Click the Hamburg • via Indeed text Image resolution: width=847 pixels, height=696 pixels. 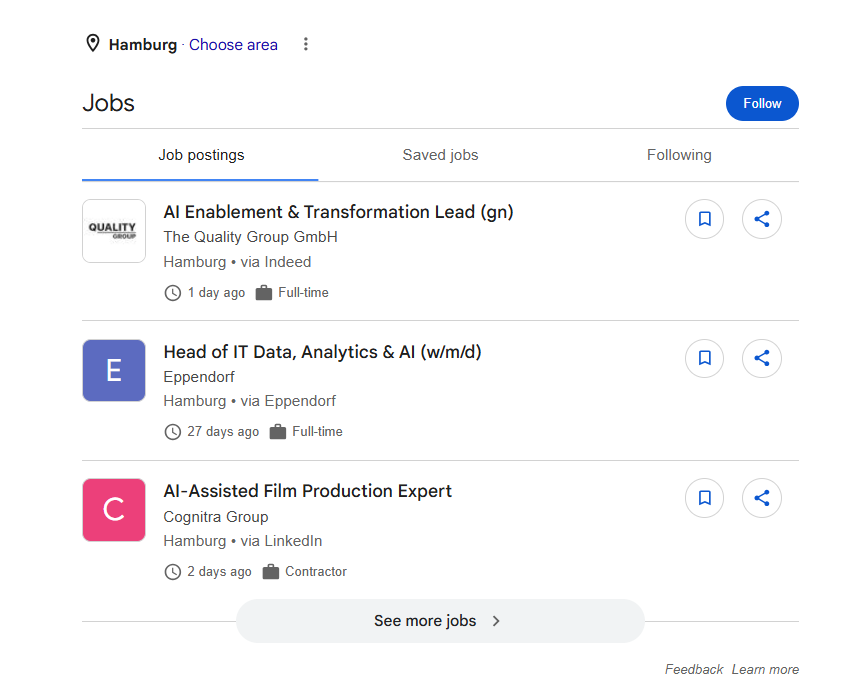click(x=237, y=262)
